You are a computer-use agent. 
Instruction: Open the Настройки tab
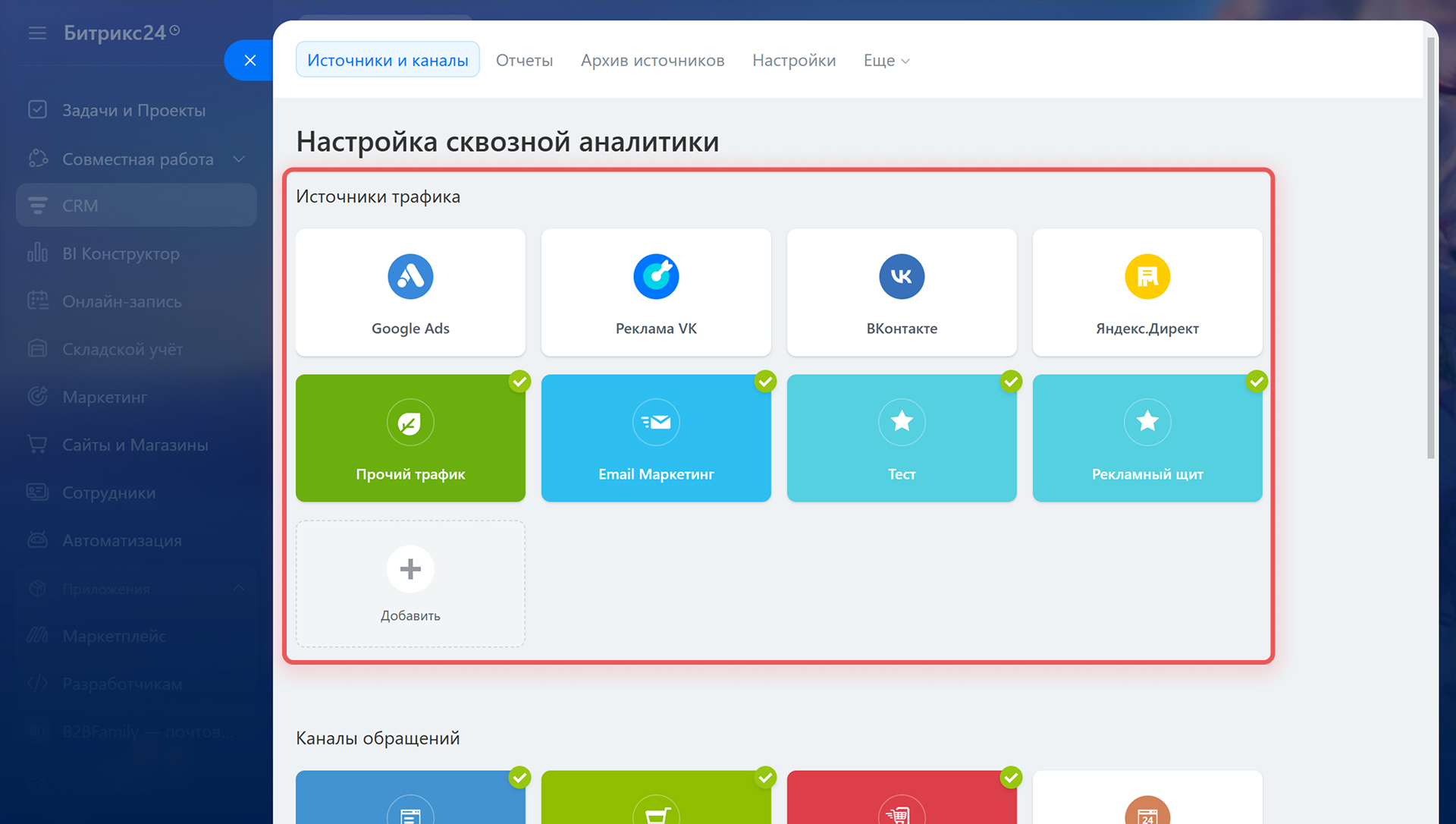(x=794, y=61)
